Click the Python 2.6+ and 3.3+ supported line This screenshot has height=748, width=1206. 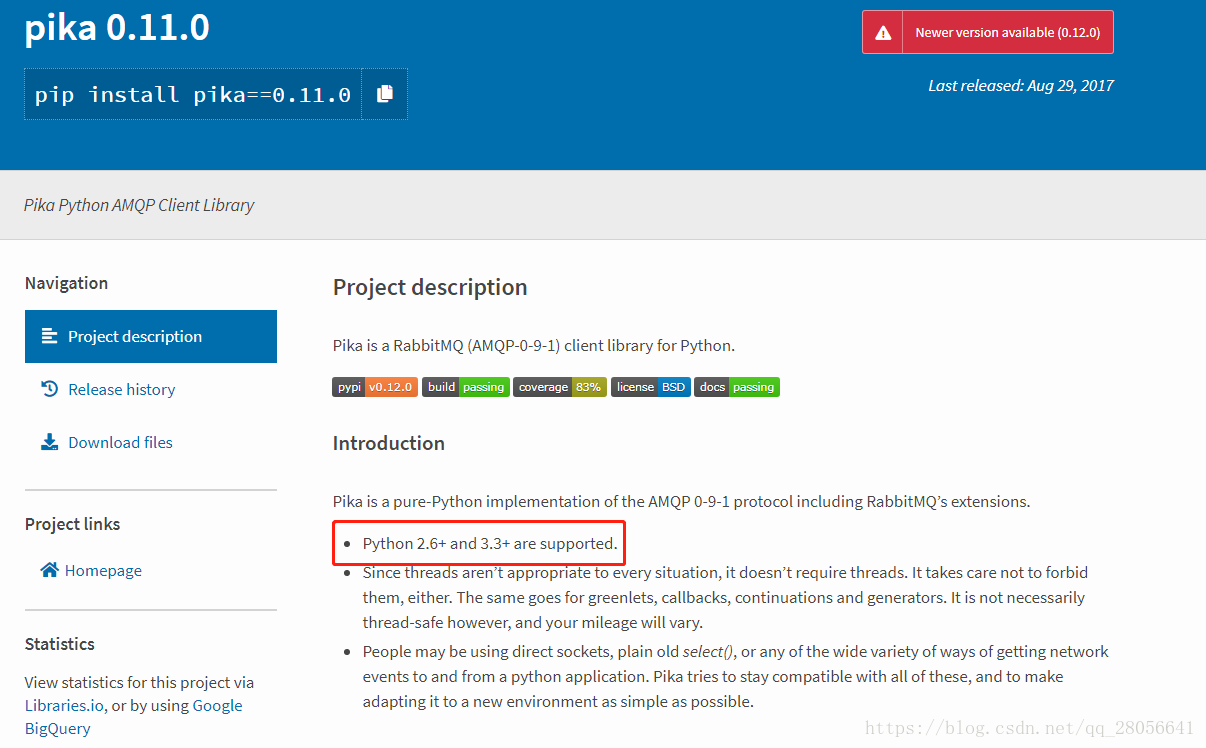point(490,544)
